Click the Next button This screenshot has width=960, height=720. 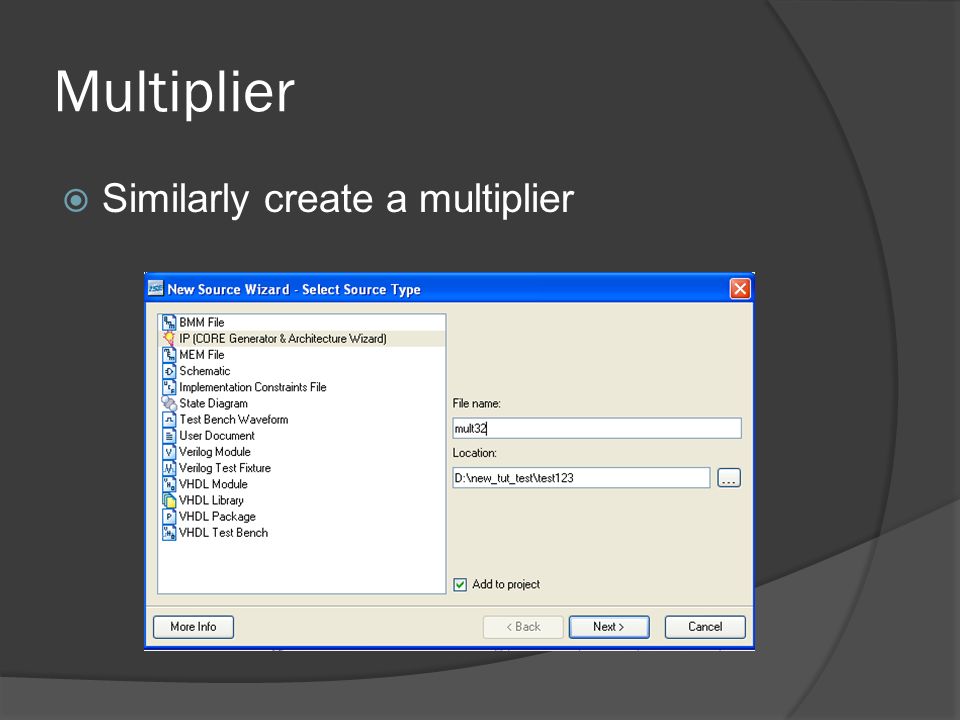tap(609, 627)
